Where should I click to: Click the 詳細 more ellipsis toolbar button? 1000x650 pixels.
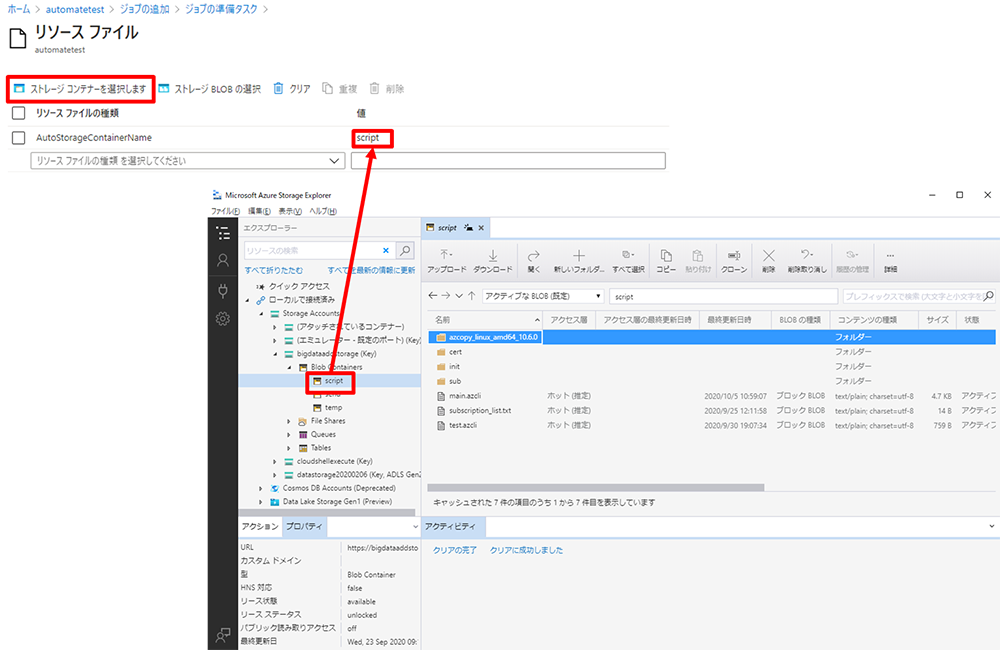tap(890, 261)
